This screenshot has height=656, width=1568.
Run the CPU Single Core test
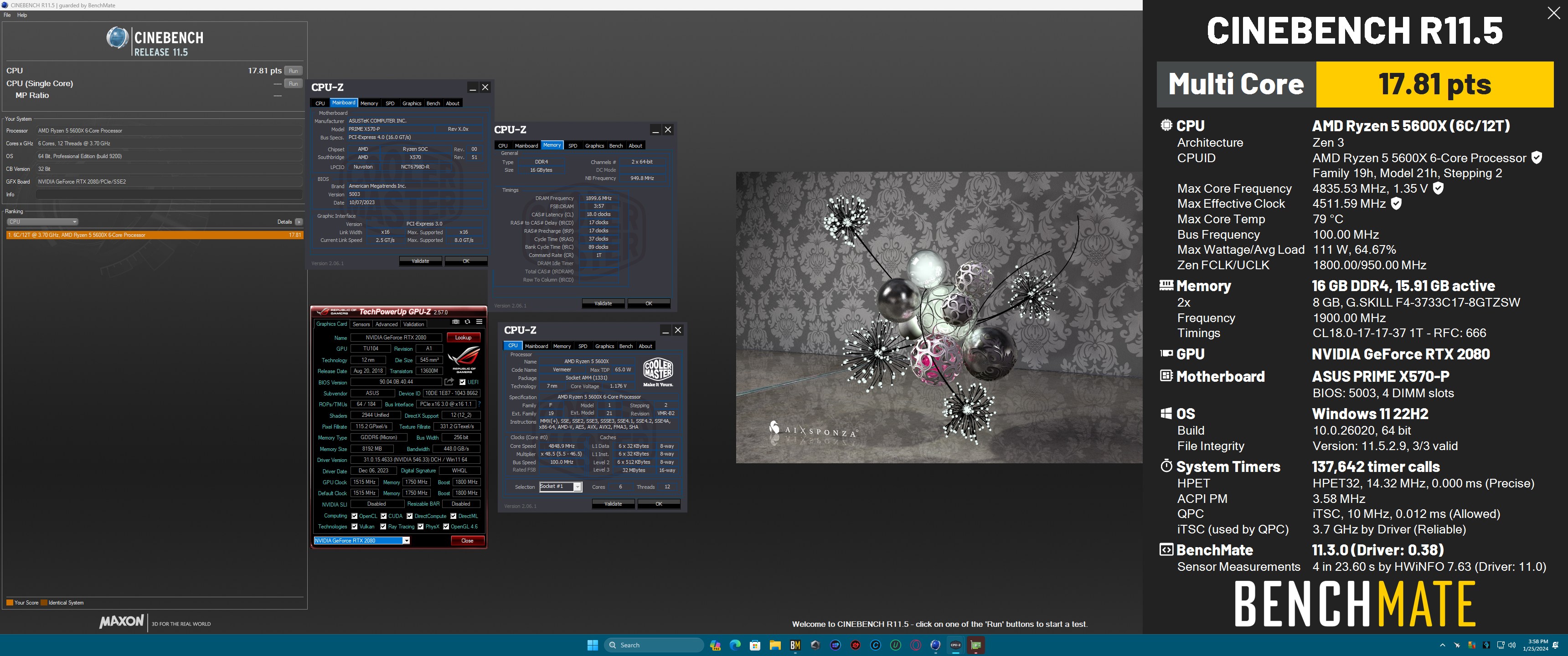(294, 83)
